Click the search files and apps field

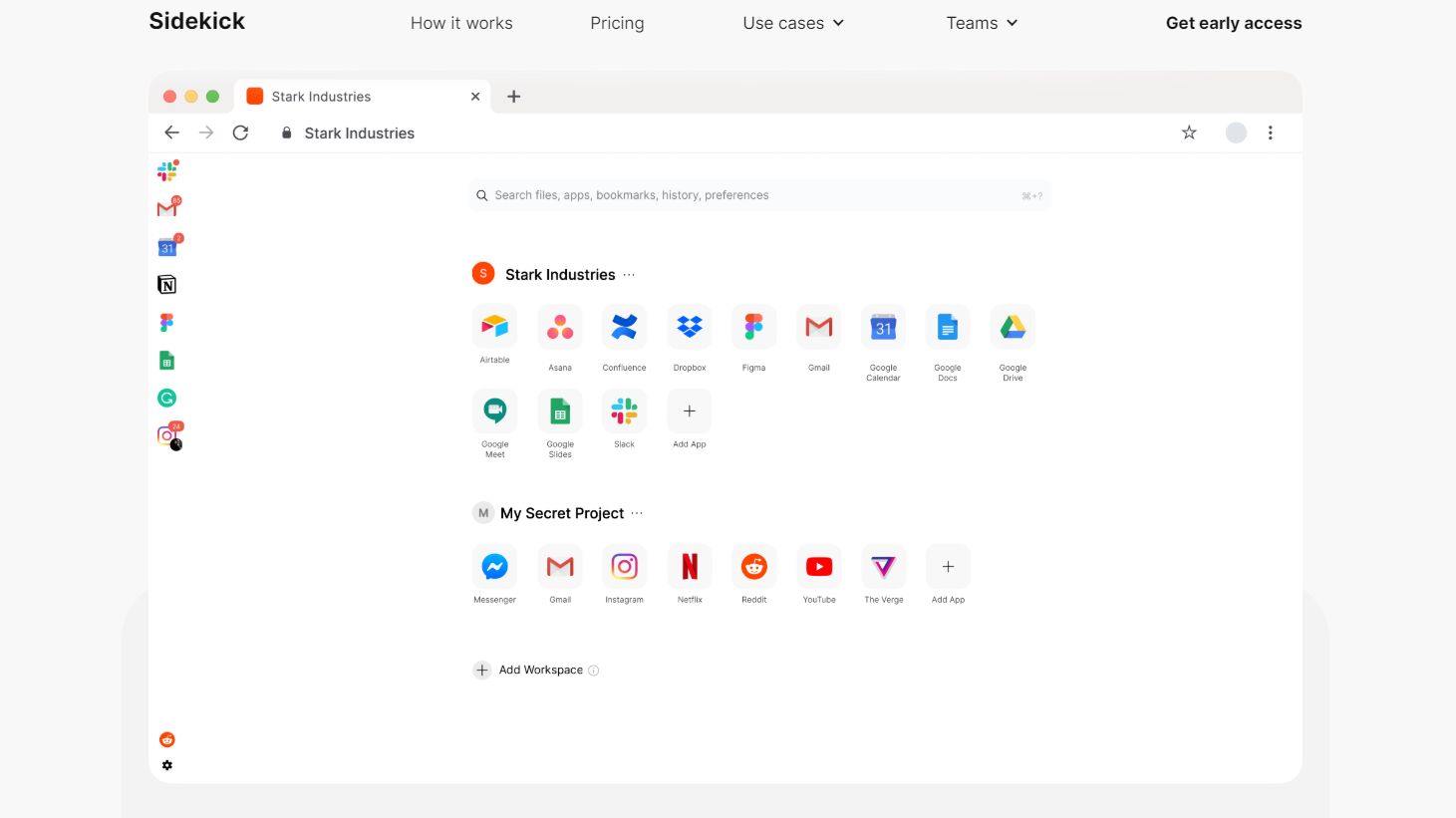760,195
